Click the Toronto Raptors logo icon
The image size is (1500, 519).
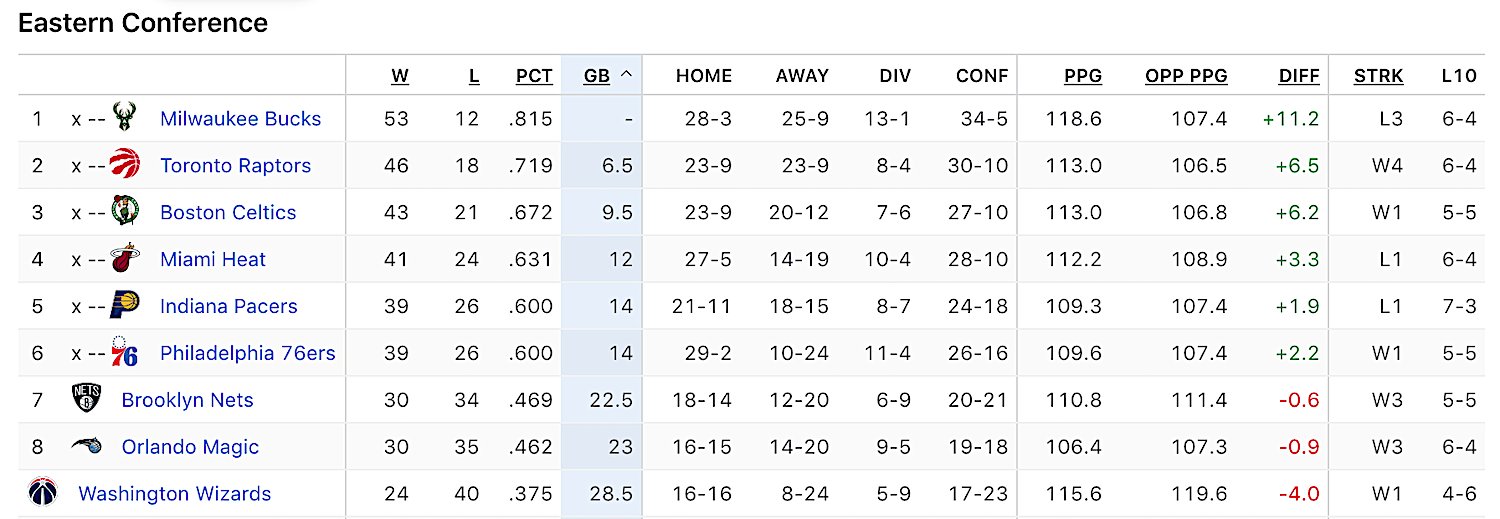tap(125, 165)
